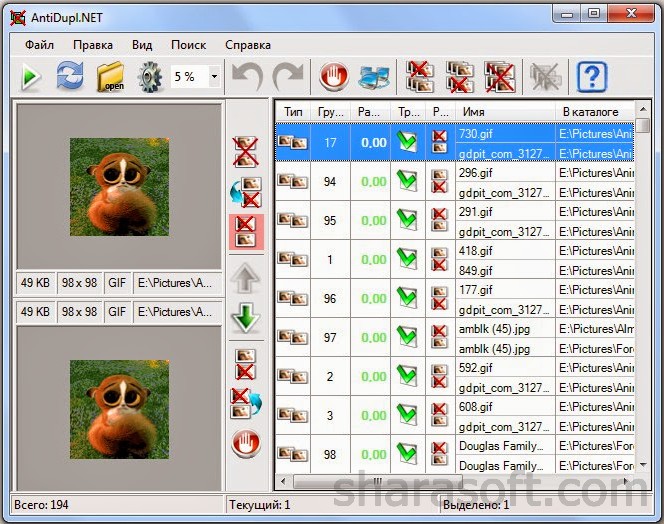Viewport: 664px width, 524px height.
Task: Click the grey up arrow for previous result
Action: click(x=245, y=277)
